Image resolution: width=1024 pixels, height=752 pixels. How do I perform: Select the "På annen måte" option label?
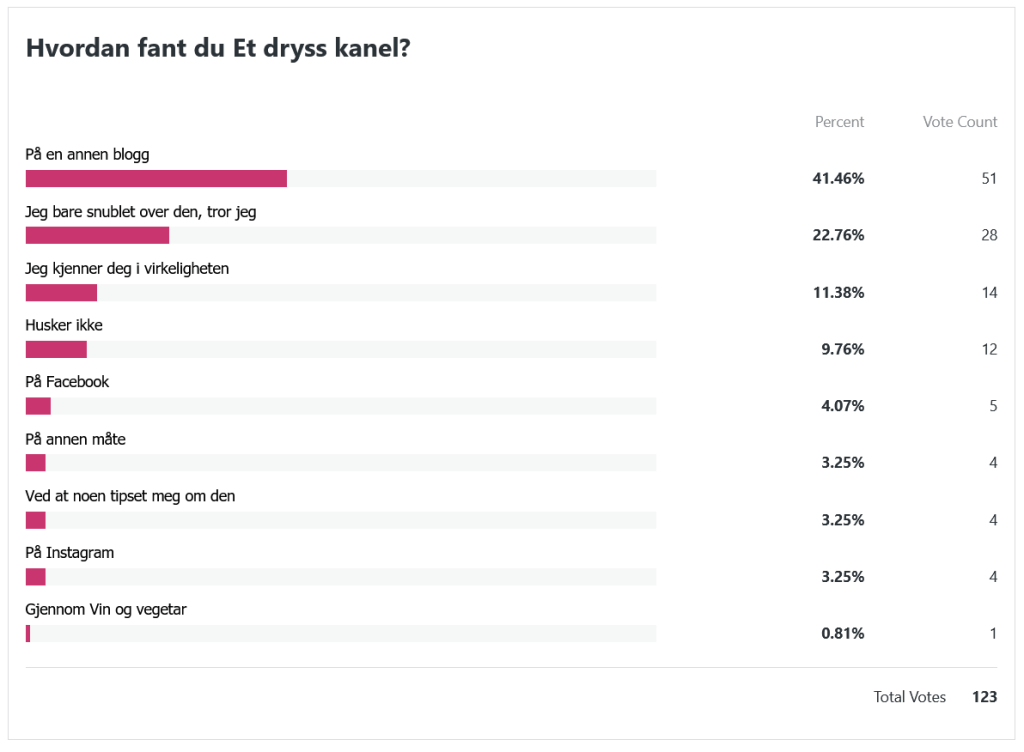pyautogui.click(x=75, y=439)
